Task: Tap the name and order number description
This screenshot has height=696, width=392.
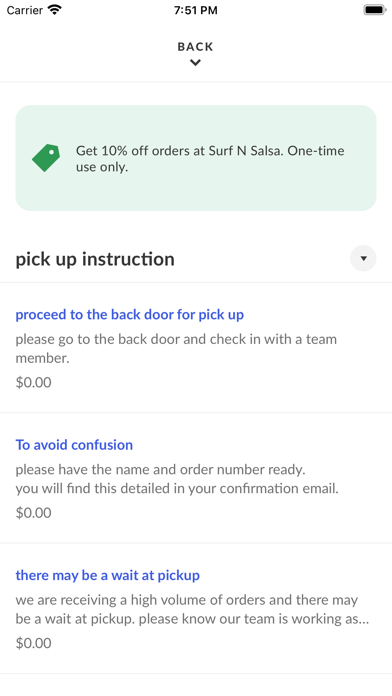Action: [177, 479]
